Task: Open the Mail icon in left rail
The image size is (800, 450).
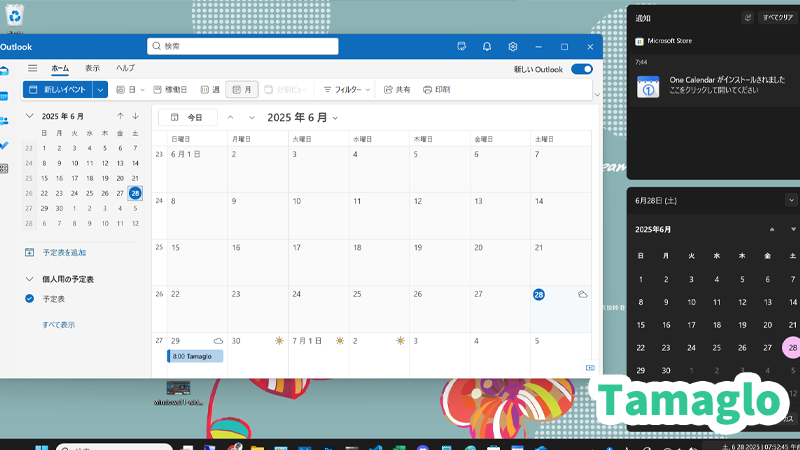Action: [x=4, y=71]
